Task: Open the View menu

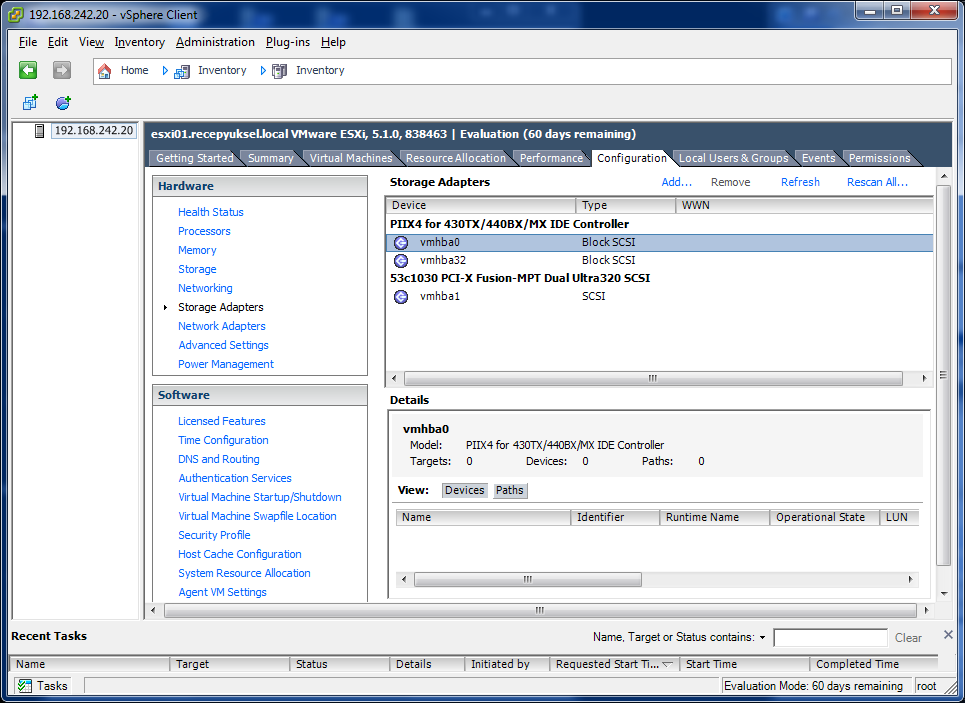Action: (91, 42)
